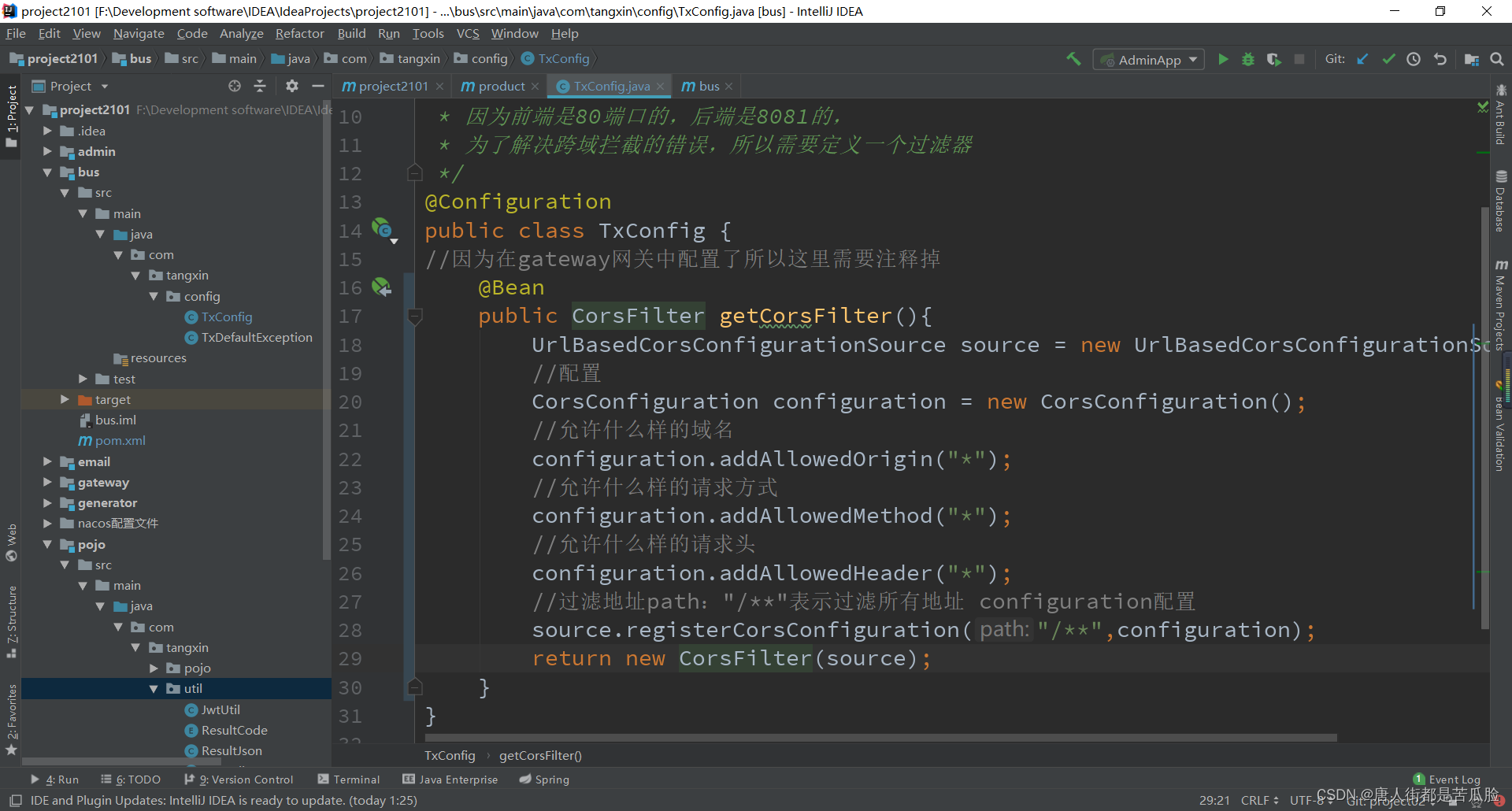The image size is (1512, 811).
Task: Open the AdminApp run configuration dropdown
Action: coord(1149,60)
